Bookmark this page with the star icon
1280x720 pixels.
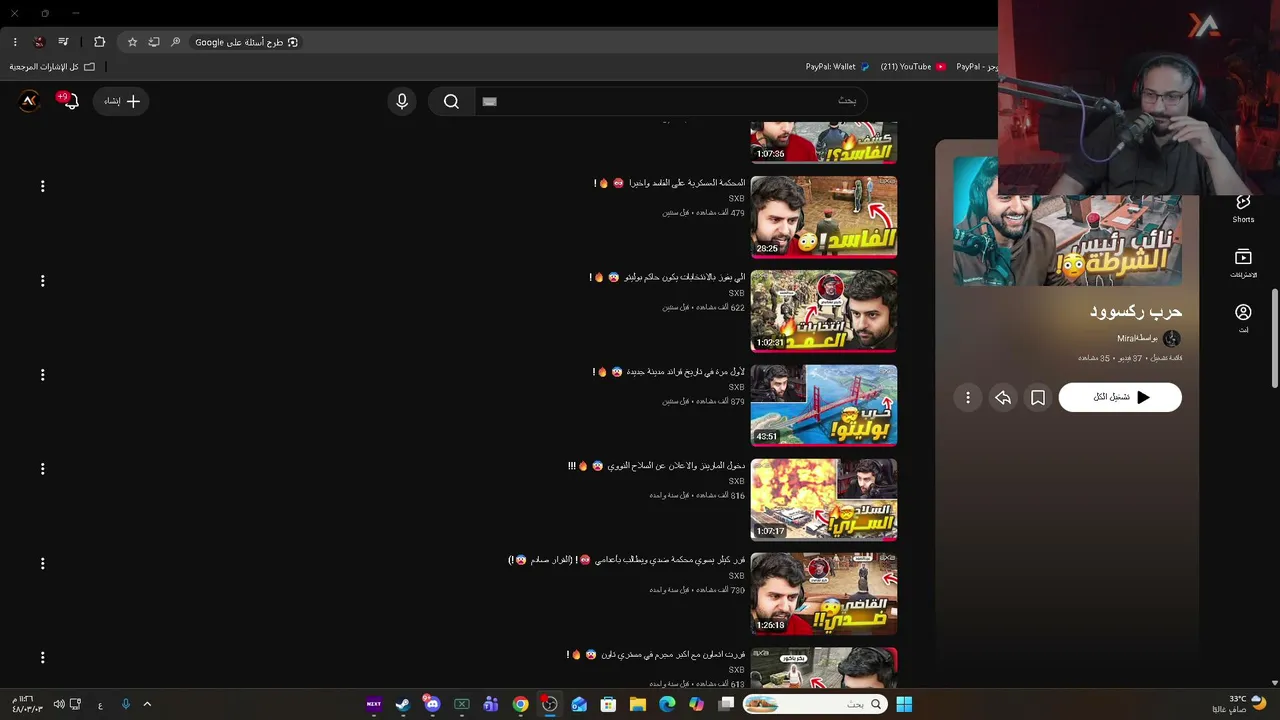tap(132, 42)
